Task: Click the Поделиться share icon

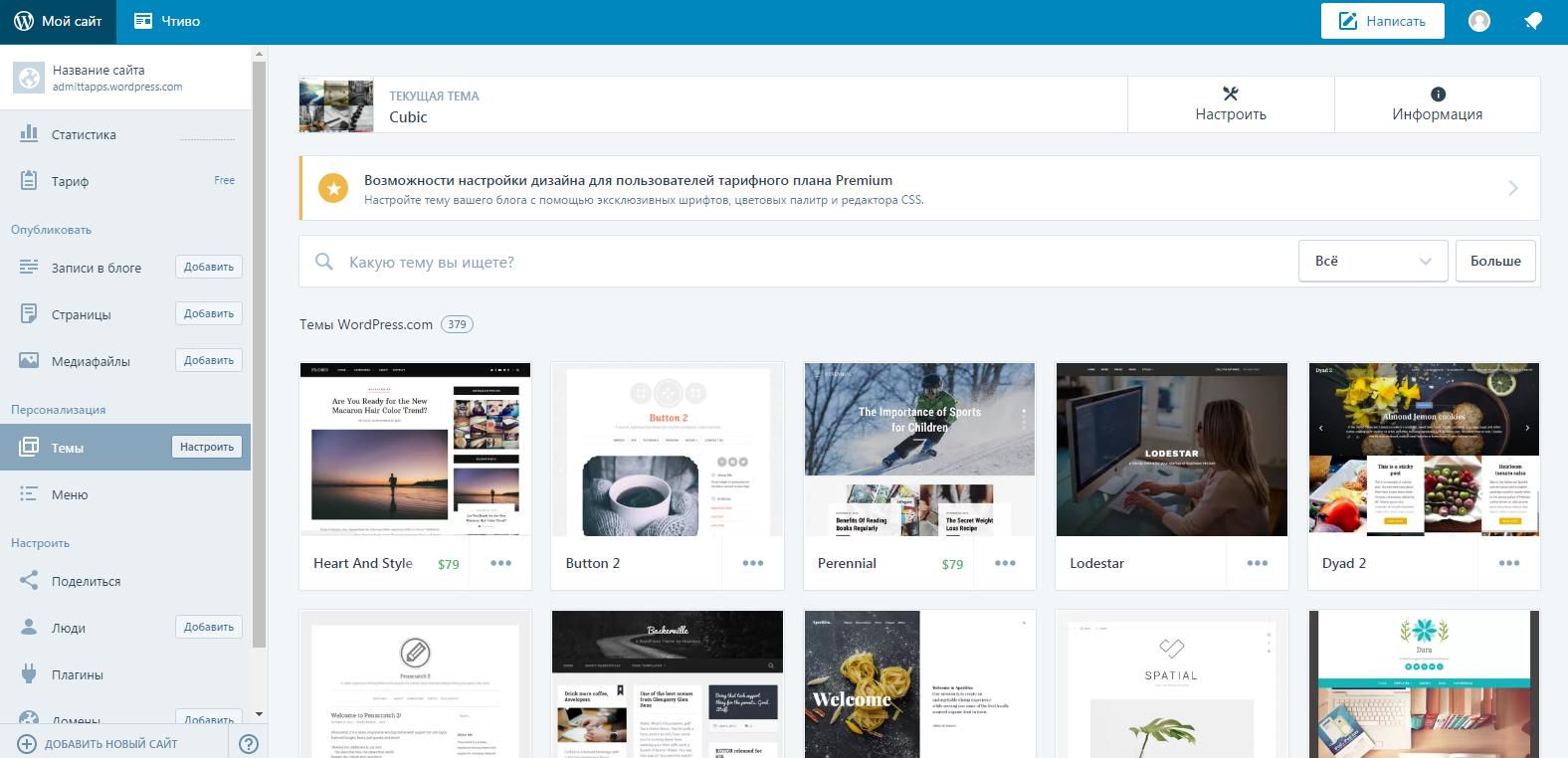Action: (x=29, y=580)
